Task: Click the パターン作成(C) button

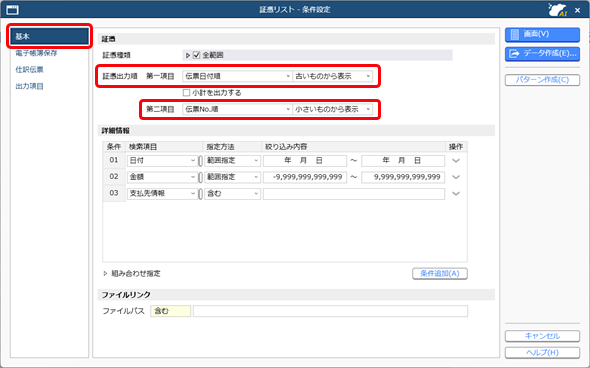Action: coord(542,80)
